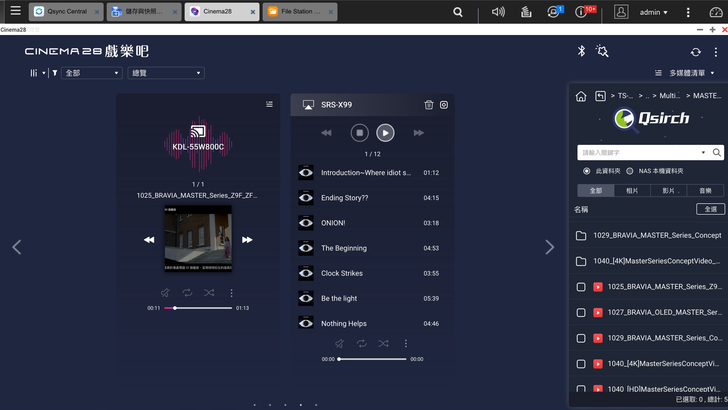
Task: Expand the Qsirch keyword dropdown arrow
Action: coord(703,152)
